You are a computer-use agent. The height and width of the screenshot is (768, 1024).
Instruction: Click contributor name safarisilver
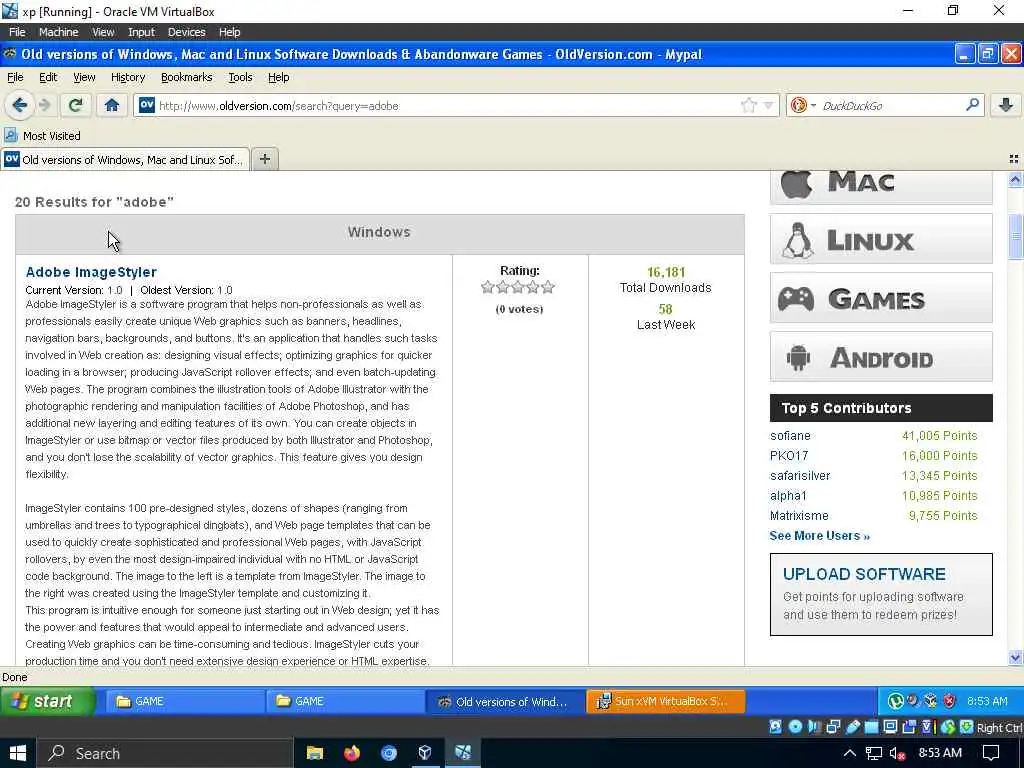coord(800,475)
